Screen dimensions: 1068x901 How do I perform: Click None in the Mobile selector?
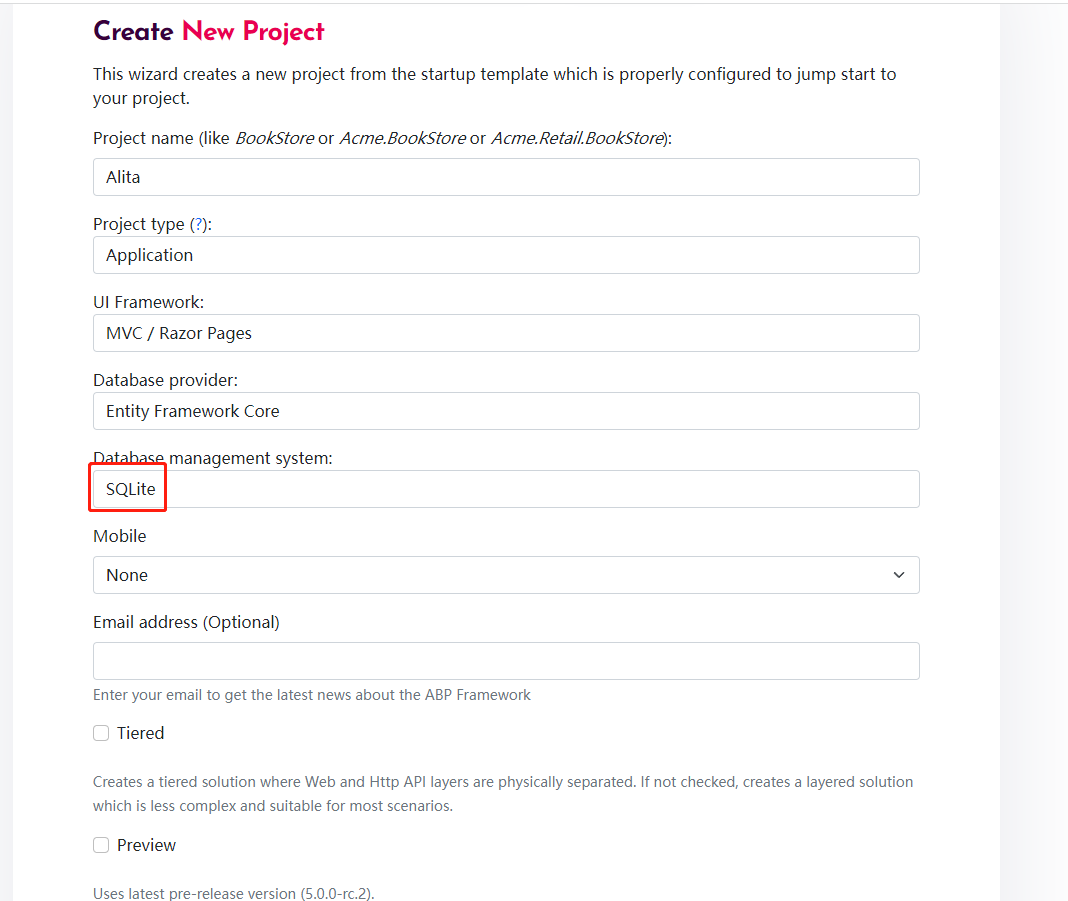tap(127, 575)
